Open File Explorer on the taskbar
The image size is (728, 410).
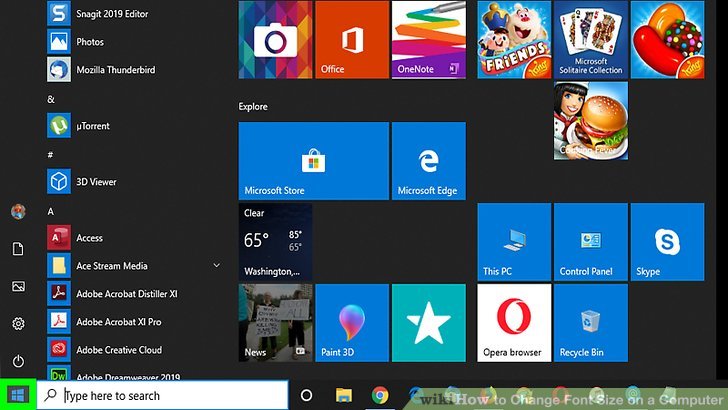(344, 396)
